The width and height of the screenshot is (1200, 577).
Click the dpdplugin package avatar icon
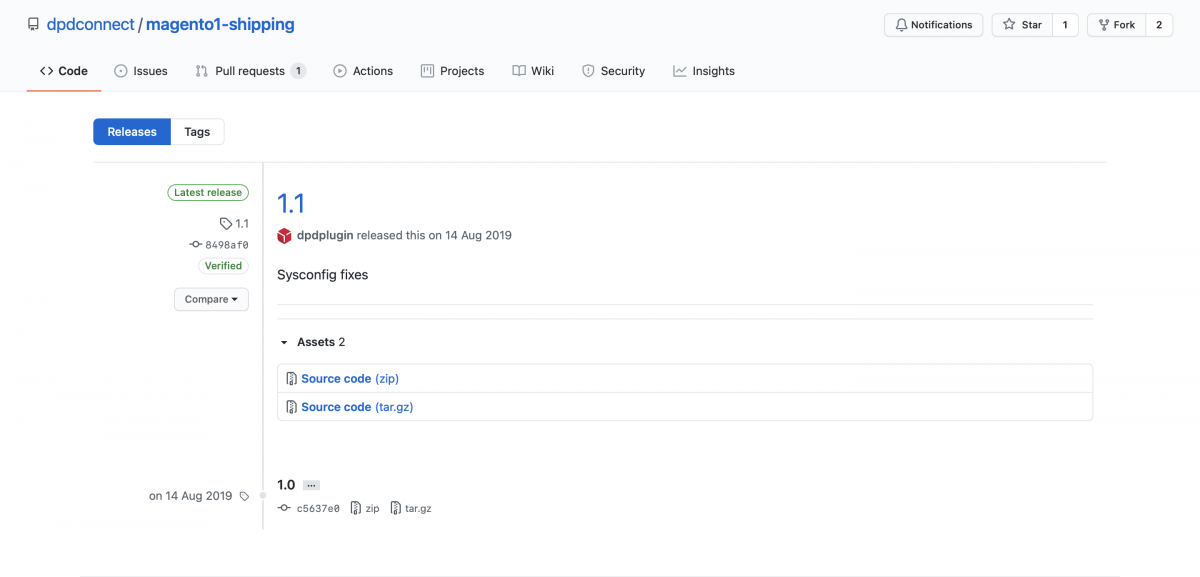pyautogui.click(x=285, y=235)
